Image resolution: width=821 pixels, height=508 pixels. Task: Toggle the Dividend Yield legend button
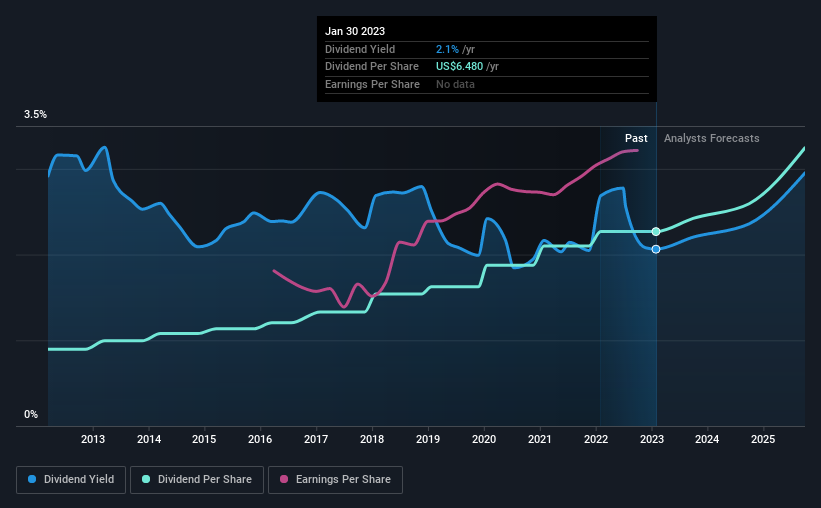pos(71,480)
